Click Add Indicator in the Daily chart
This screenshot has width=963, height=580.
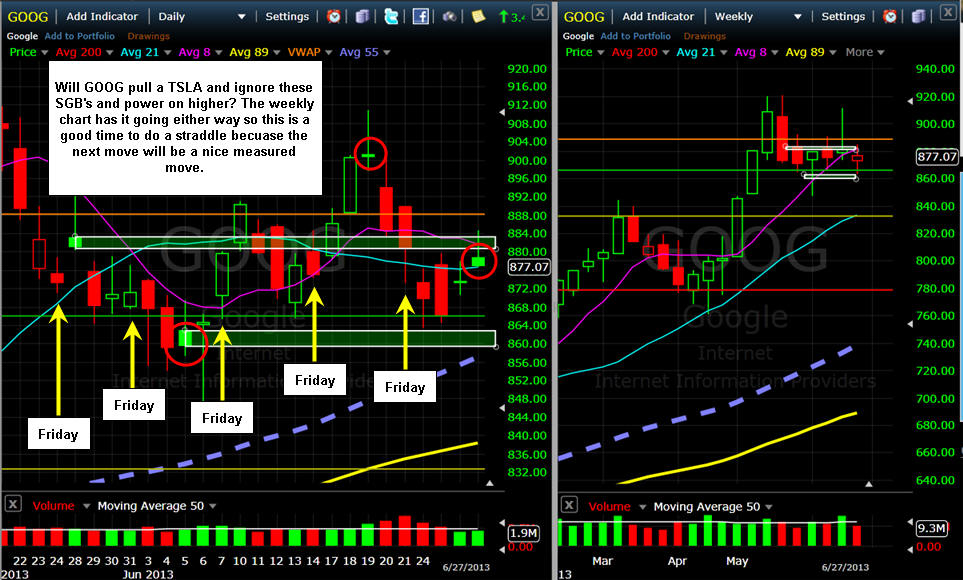(102, 17)
